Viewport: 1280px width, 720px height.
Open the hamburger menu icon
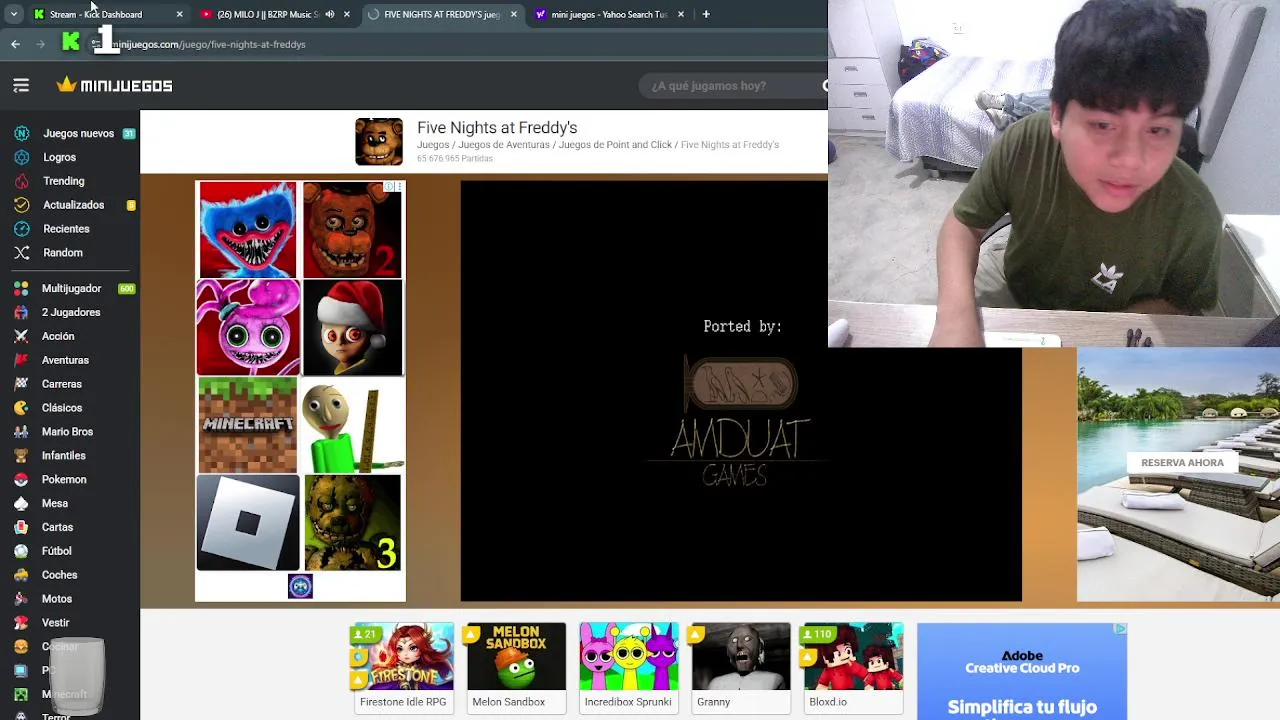21,86
